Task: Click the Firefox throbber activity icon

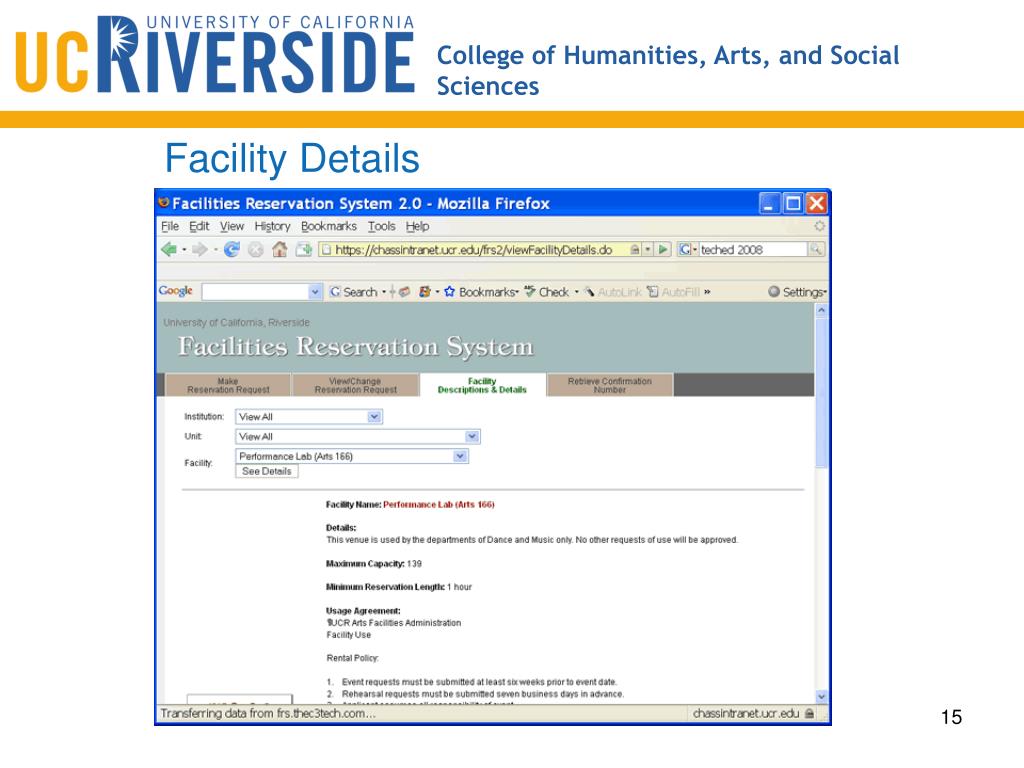Action: (x=820, y=226)
